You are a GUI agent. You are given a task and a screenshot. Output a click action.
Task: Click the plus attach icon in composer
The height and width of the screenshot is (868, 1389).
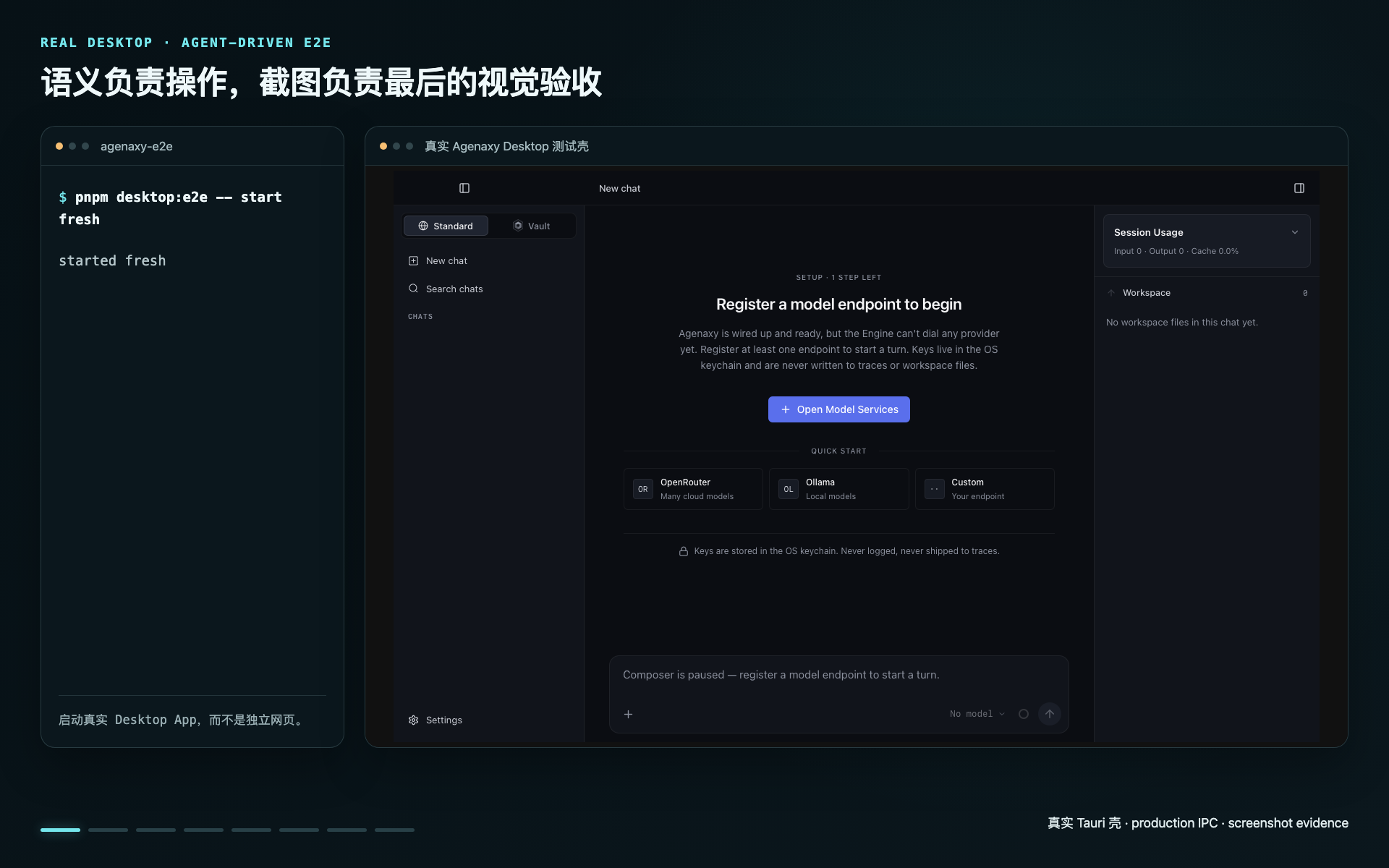pos(629,714)
